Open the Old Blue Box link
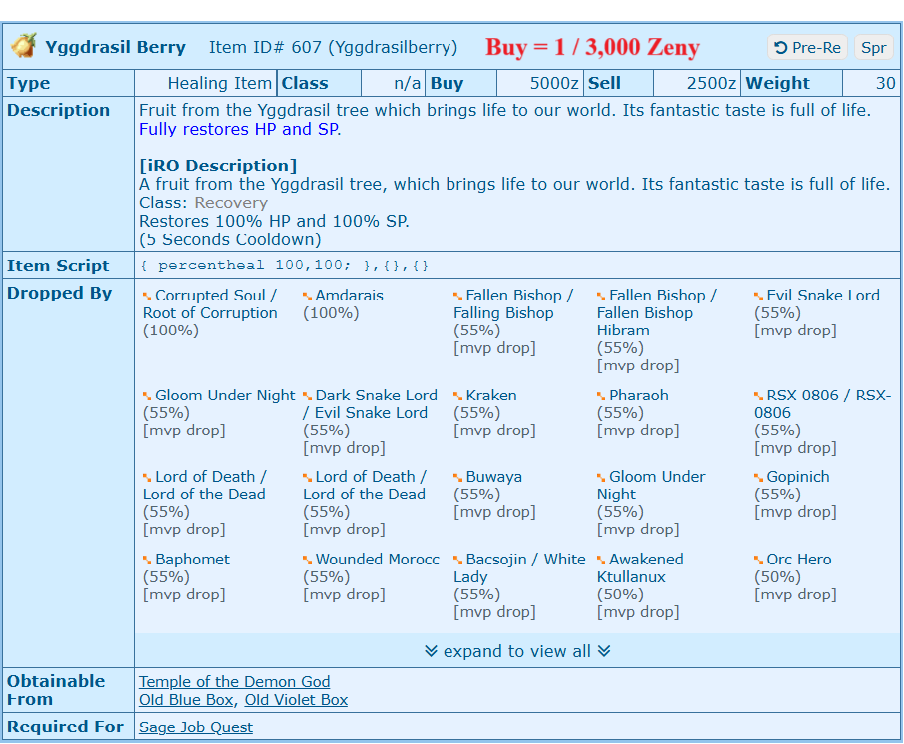The width and height of the screenshot is (904, 744). pyautogui.click(x=186, y=700)
